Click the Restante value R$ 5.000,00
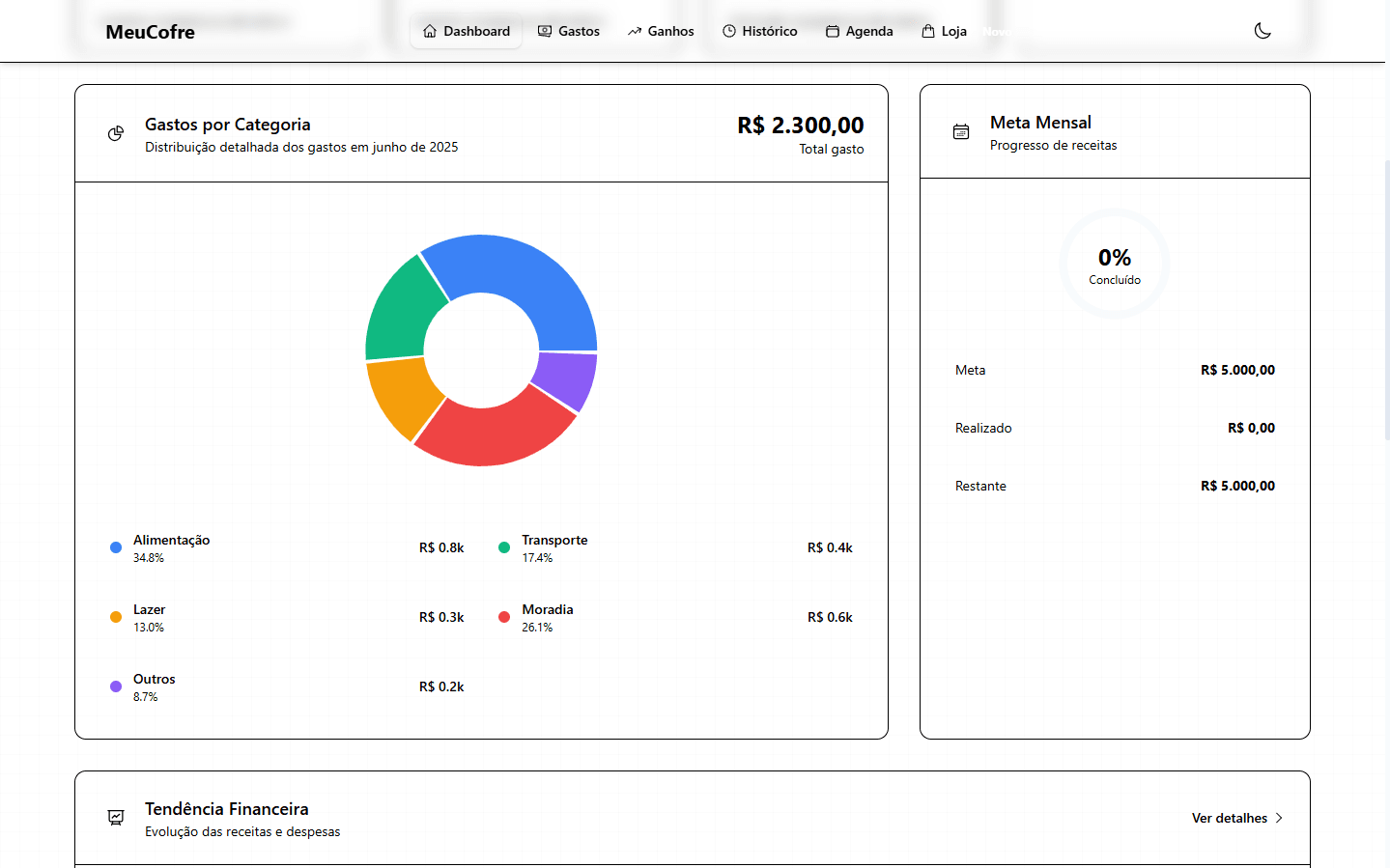Viewport: 1390px width, 868px height. tap(1237, 486)
